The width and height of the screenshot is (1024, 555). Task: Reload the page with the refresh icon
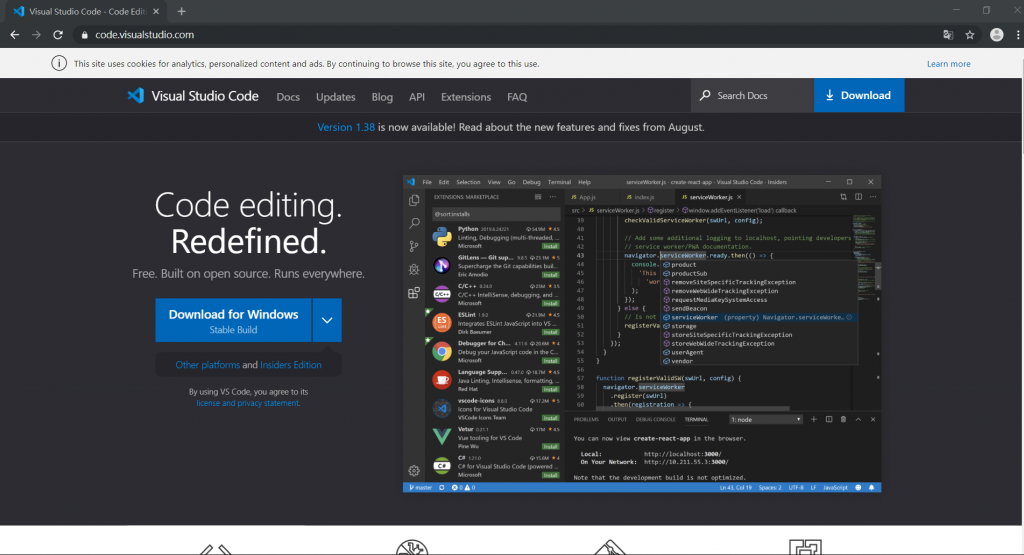click(x=58, y=35)
